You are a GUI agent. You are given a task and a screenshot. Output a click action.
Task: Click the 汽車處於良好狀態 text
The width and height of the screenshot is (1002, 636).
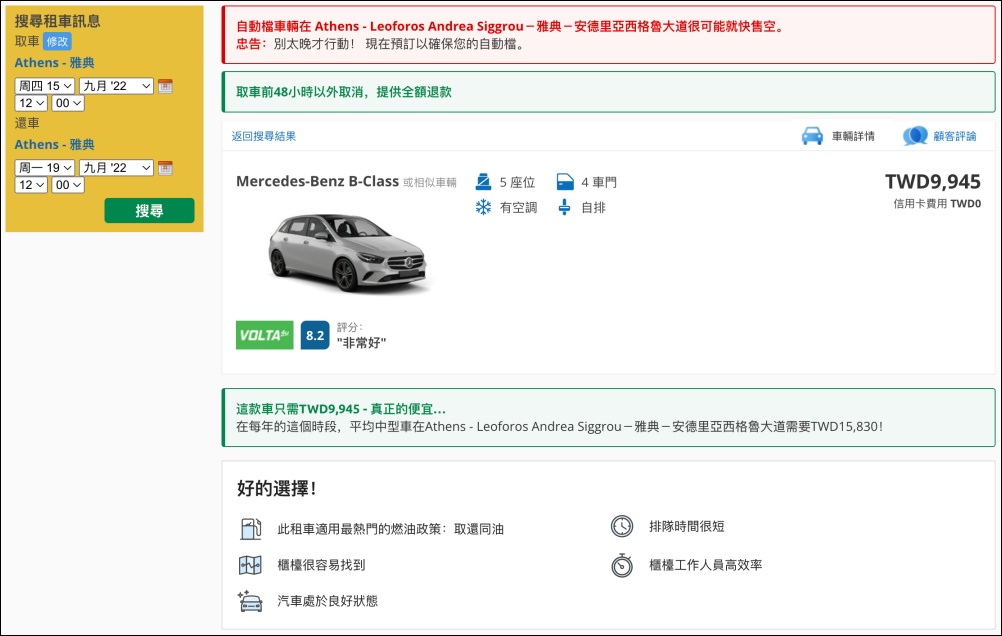[327, 601]
